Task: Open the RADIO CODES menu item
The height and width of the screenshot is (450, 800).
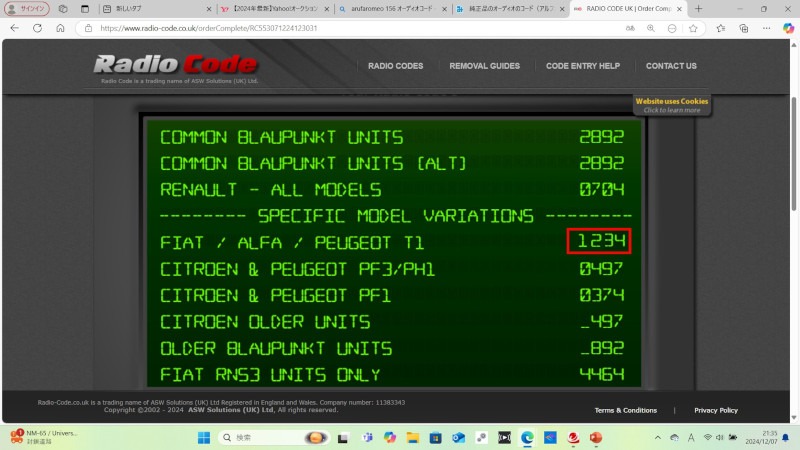Action: point(395,66)
